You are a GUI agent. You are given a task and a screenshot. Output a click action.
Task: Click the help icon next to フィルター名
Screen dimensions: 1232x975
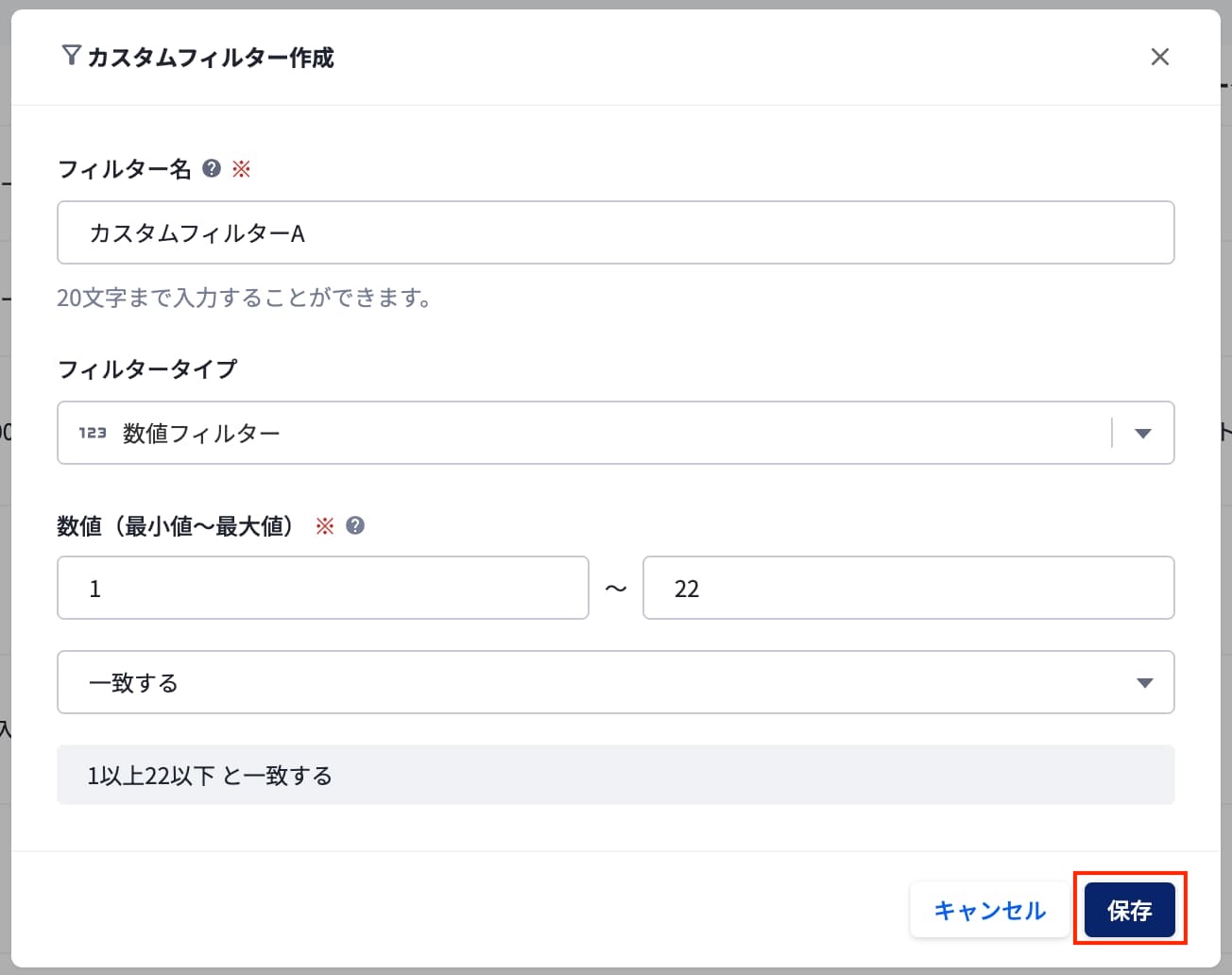tap(212, 168)
